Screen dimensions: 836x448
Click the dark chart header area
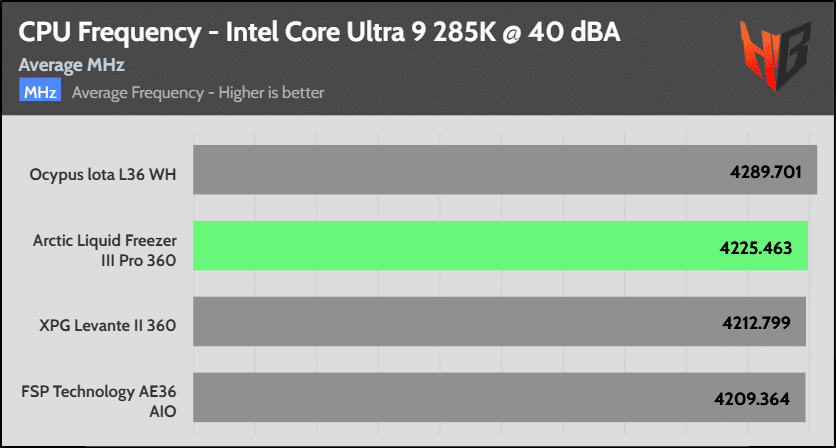click(x=418, y=58)
